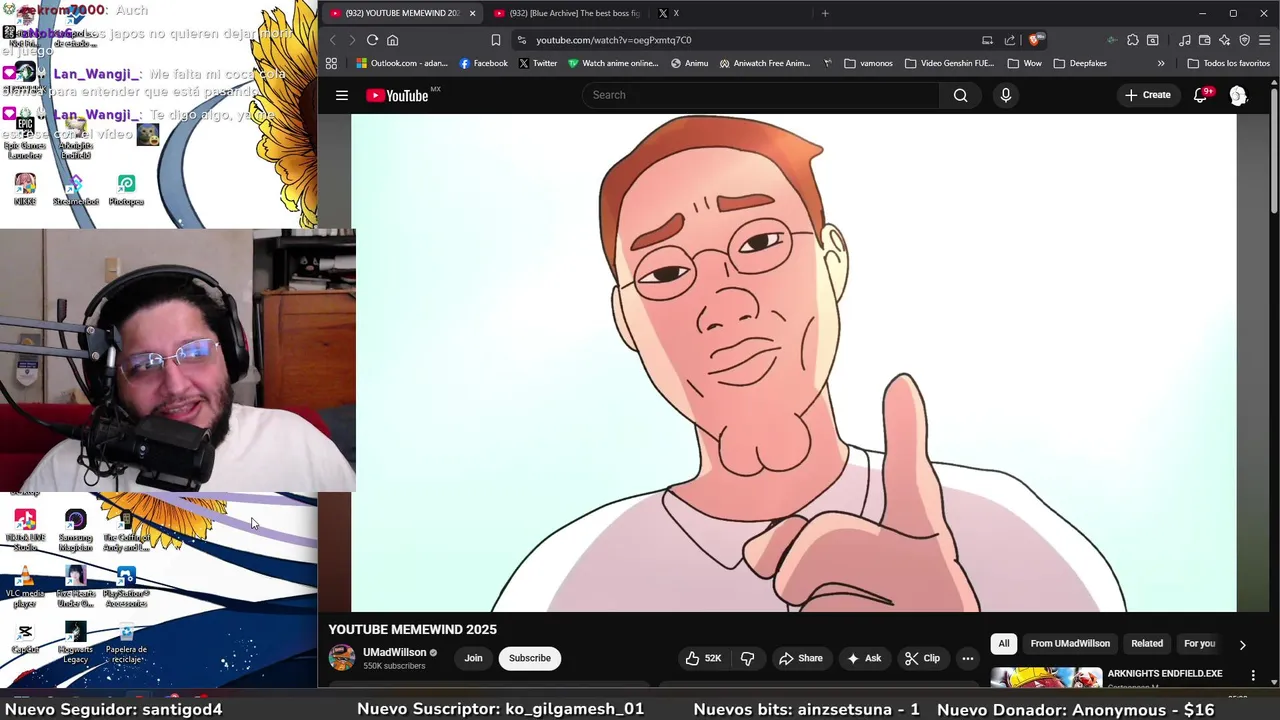
Task: Select the For you filter chip
Action: (1199, 644)
